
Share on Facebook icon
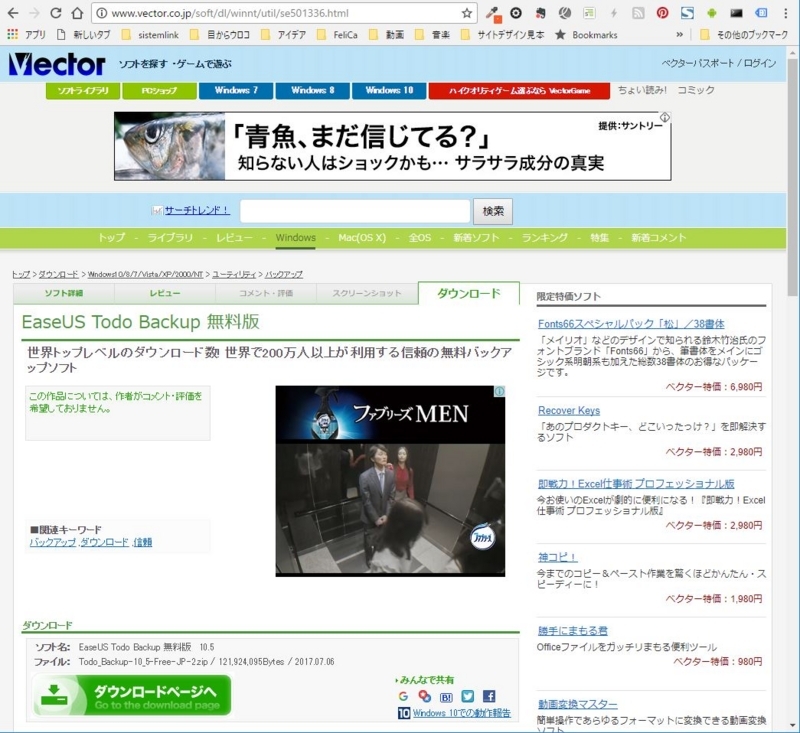(x=489, y=696)
